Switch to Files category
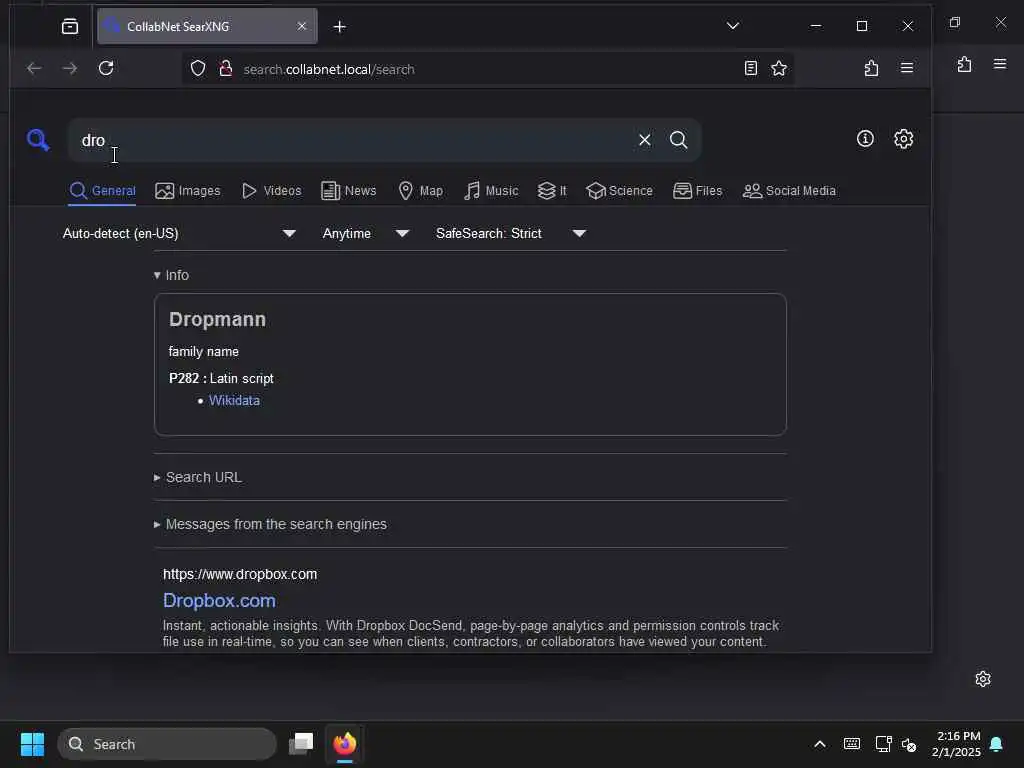 [x=697, y=191]
